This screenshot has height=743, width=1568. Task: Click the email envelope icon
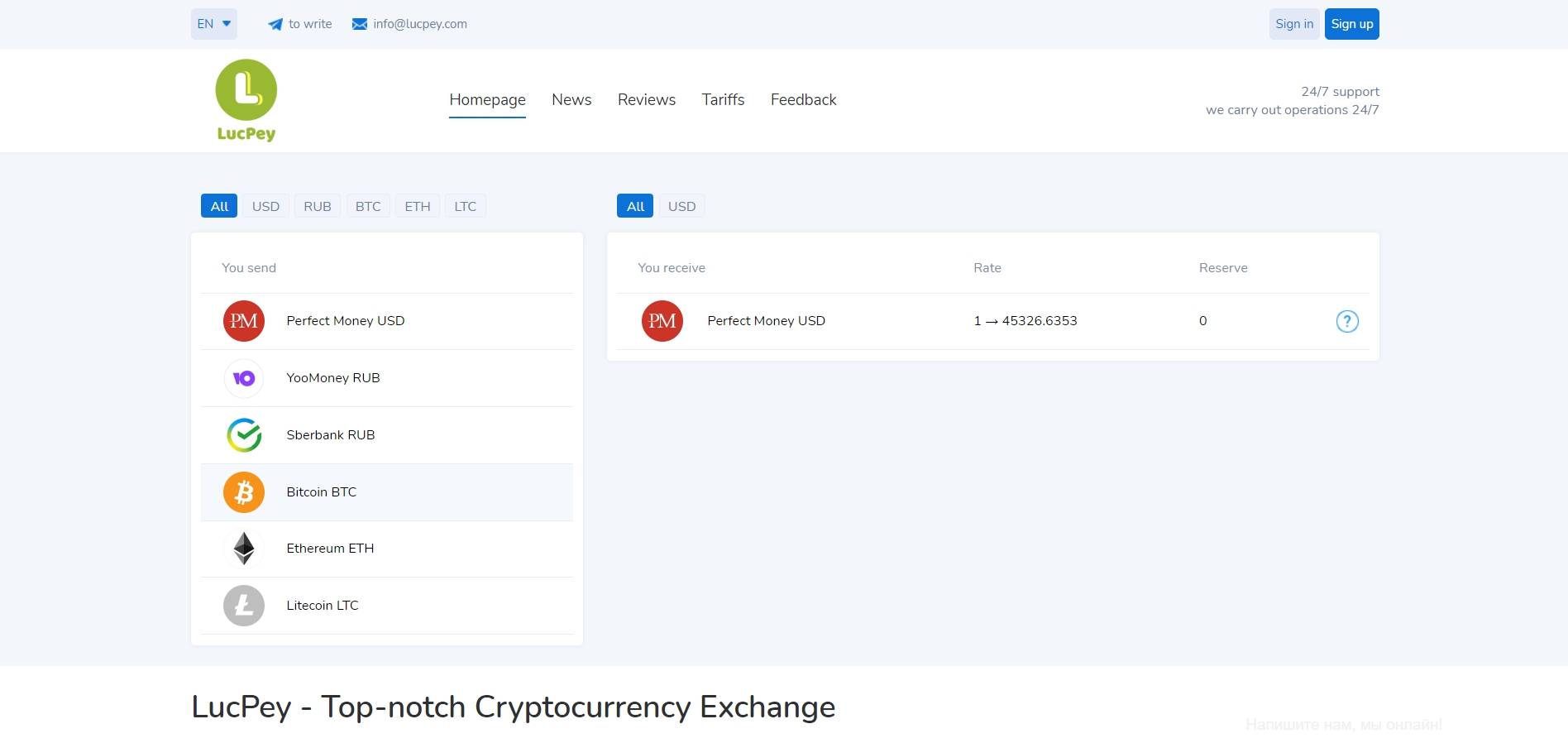360,24
